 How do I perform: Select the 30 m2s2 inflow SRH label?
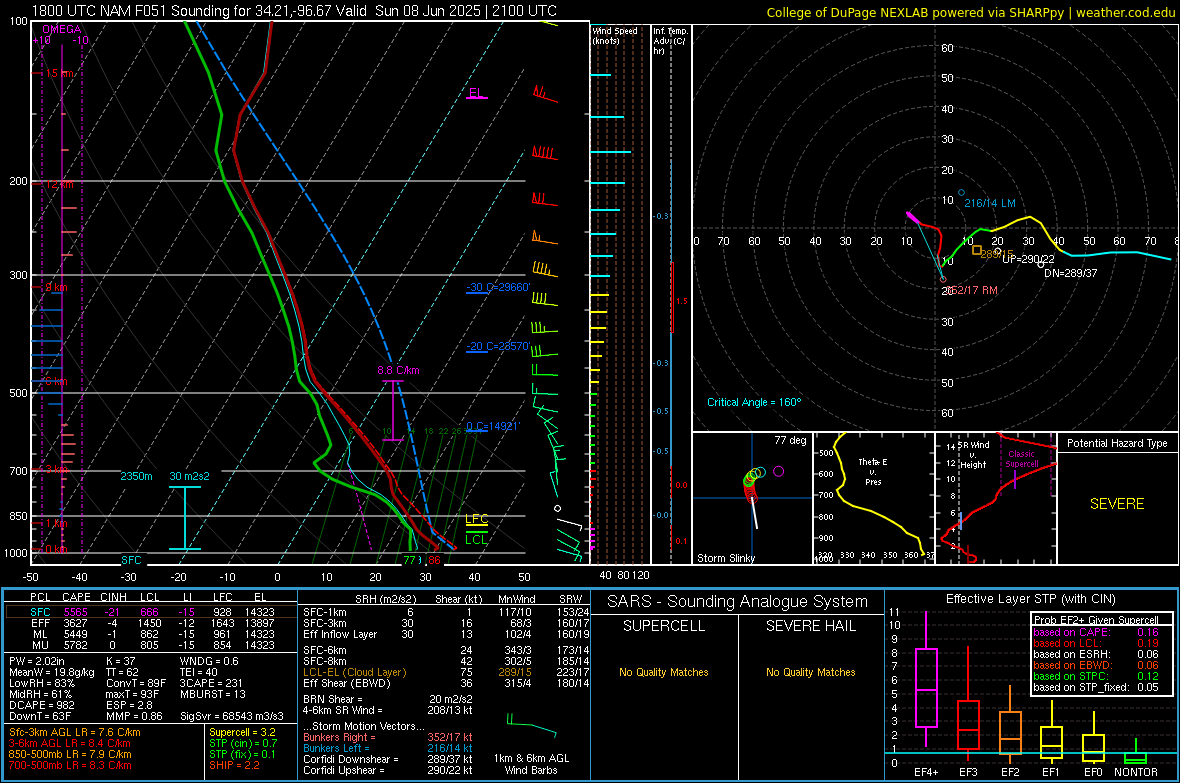point(190,476)
